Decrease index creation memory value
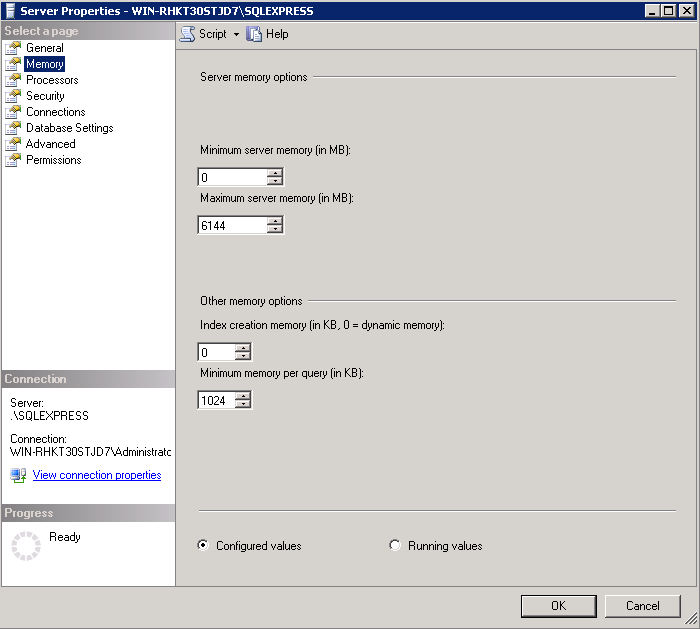 243,356
